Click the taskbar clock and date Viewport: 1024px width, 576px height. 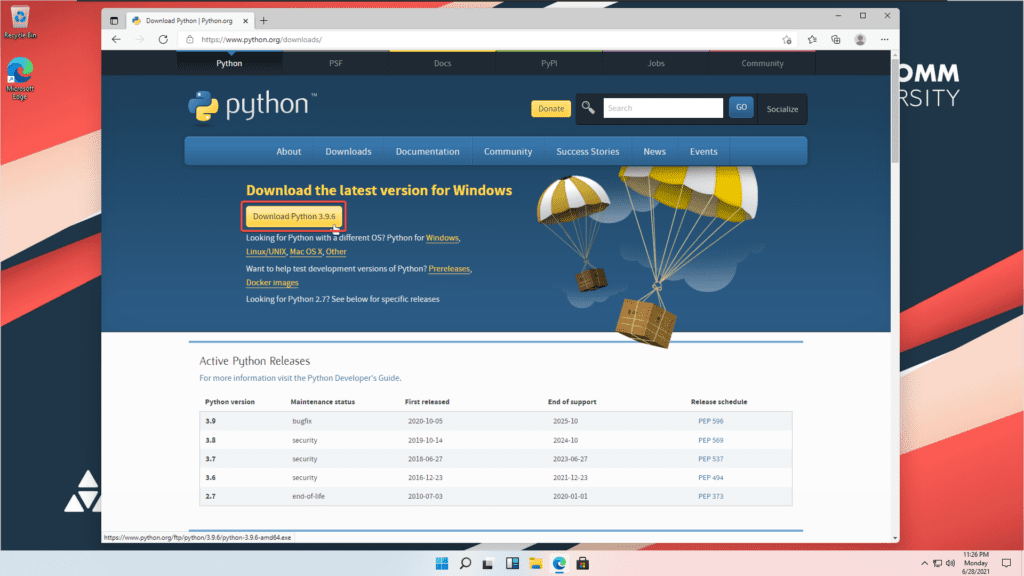976,563
